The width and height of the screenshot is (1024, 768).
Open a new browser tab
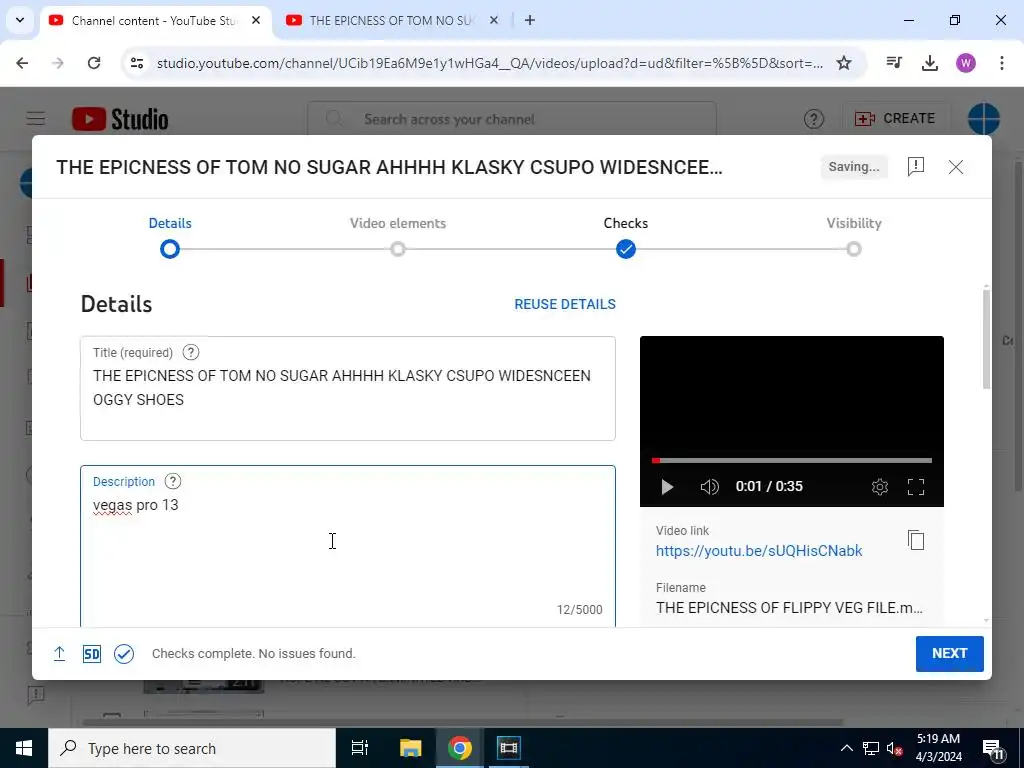click(x=530, y=20)
